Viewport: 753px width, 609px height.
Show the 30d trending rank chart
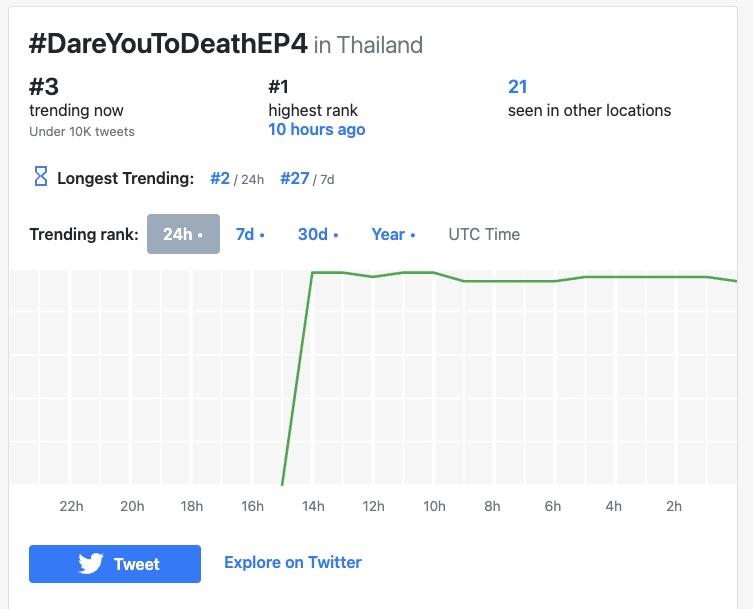317,234
